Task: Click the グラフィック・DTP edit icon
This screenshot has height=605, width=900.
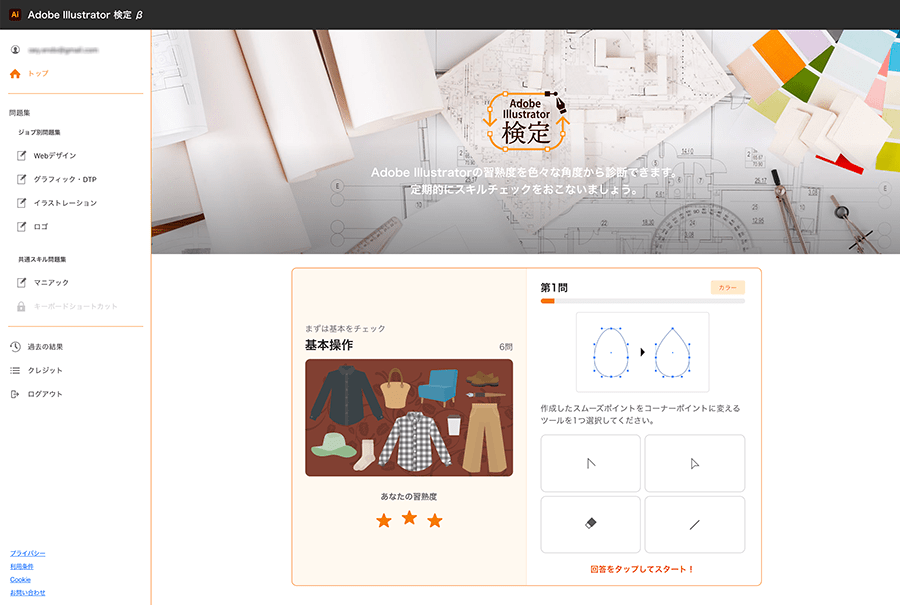Action: 21,179
